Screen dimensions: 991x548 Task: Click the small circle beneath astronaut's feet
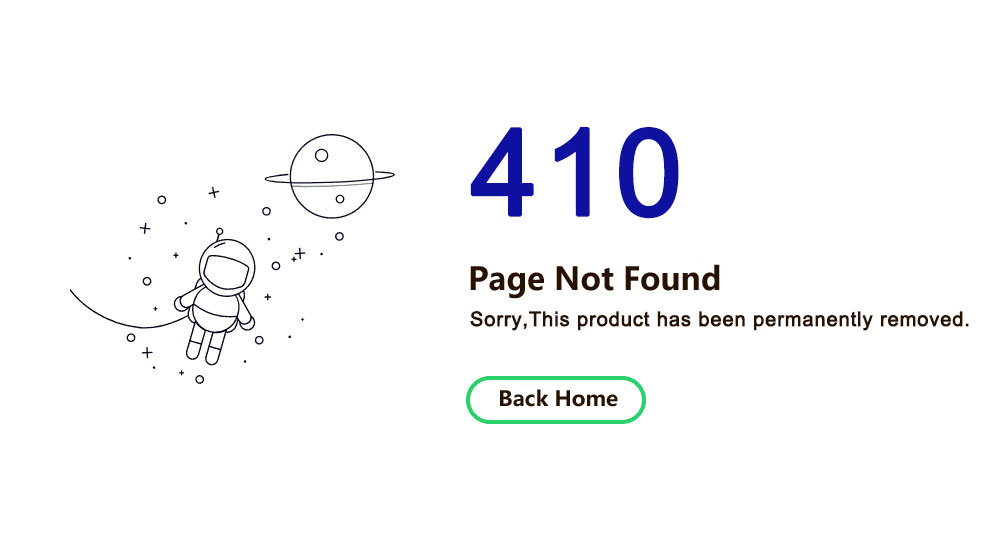(x=200, y=379)
